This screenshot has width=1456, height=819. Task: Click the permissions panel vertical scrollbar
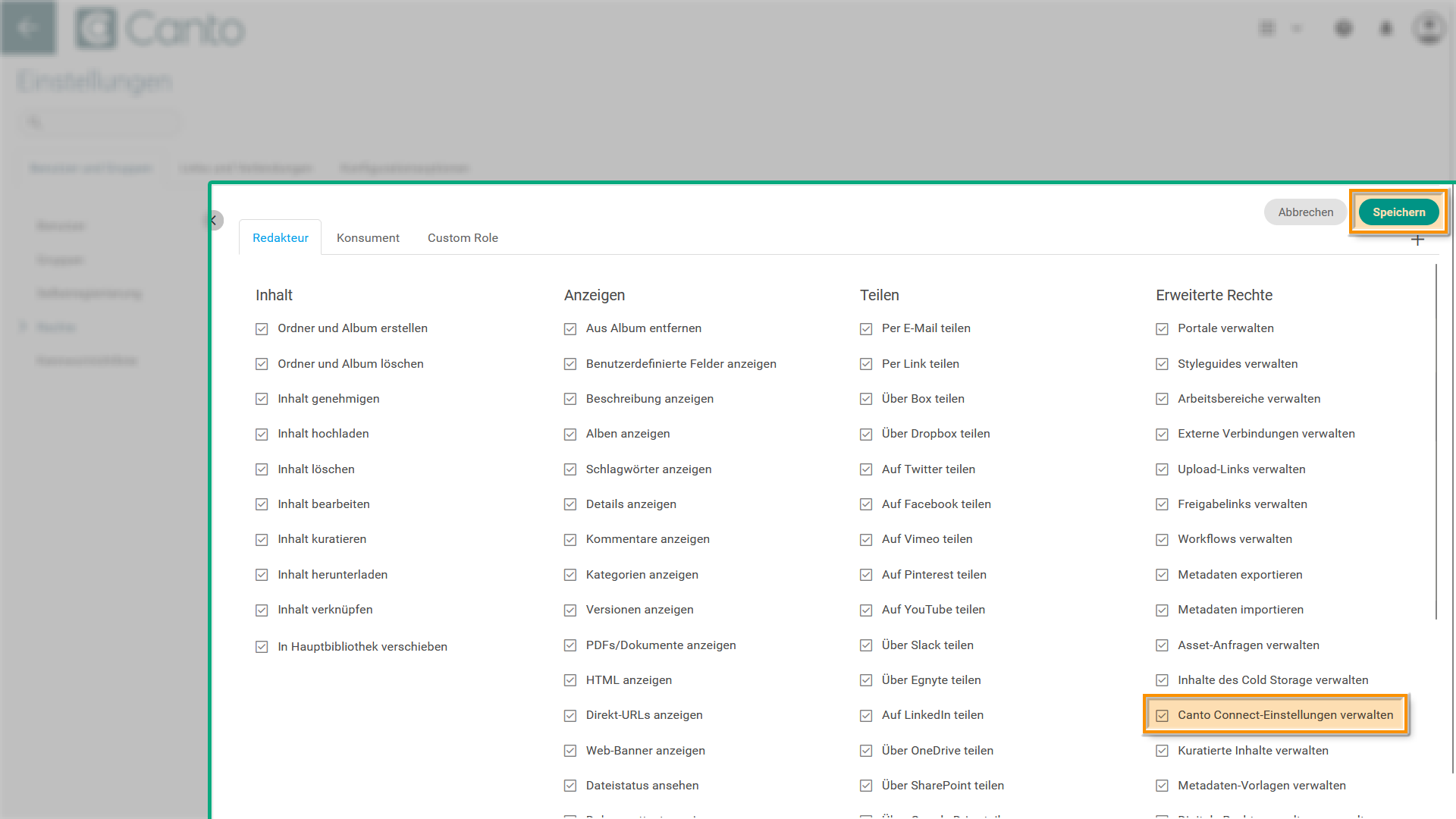click(x=1436, y=442)
